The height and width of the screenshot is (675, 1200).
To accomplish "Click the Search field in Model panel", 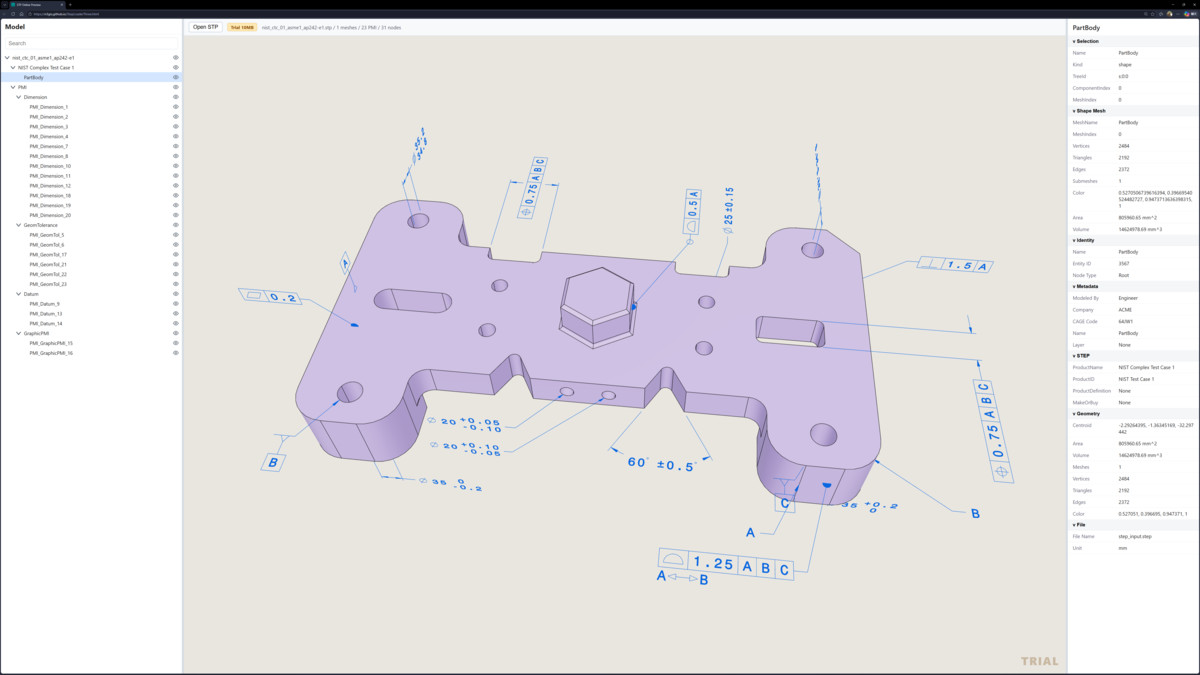I will coord(91,43).
